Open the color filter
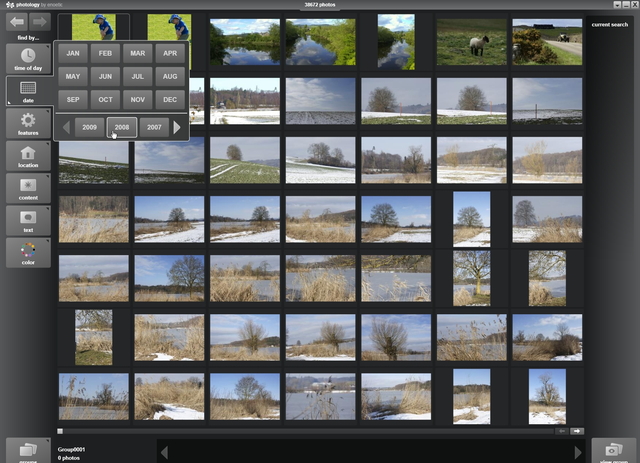Screen dimensions: 640x463 pos(28,253)
